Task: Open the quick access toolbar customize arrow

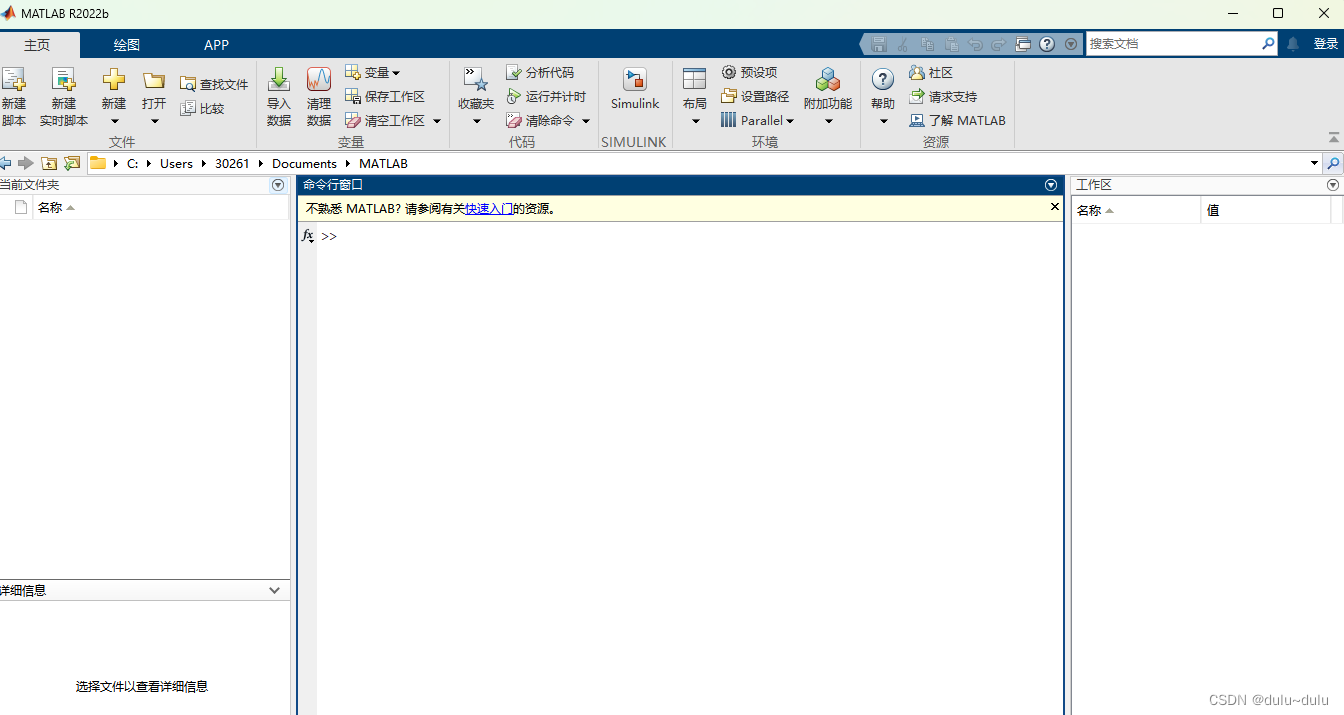Action: [1071, 44]
